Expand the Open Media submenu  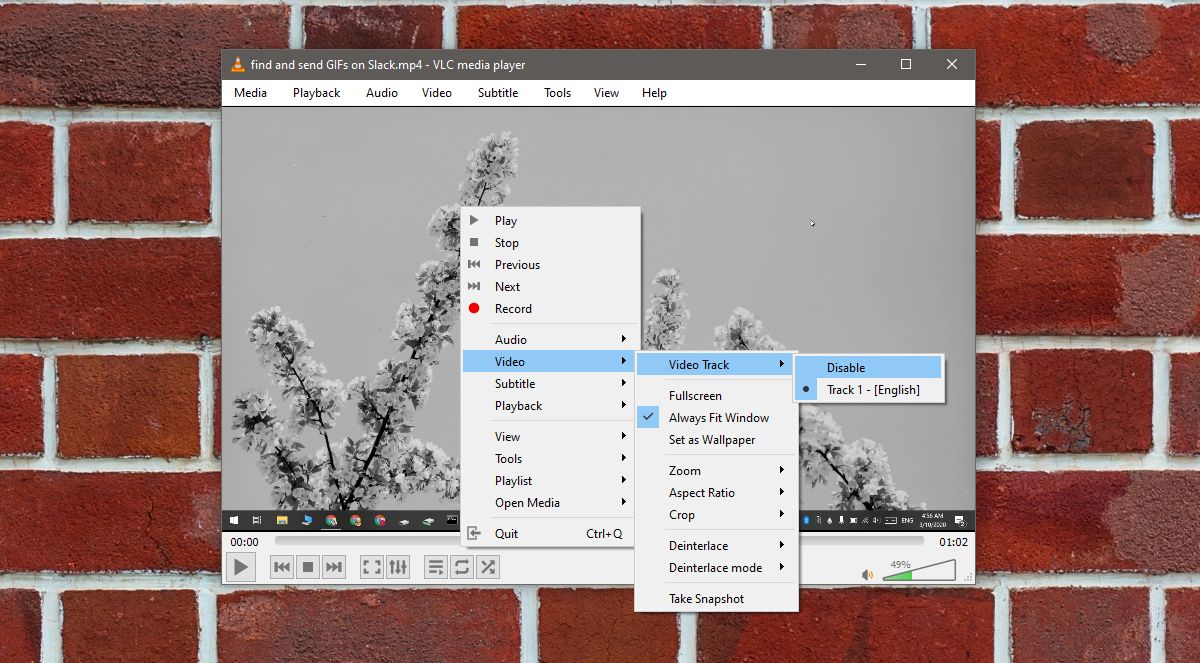tap(550, 503)
